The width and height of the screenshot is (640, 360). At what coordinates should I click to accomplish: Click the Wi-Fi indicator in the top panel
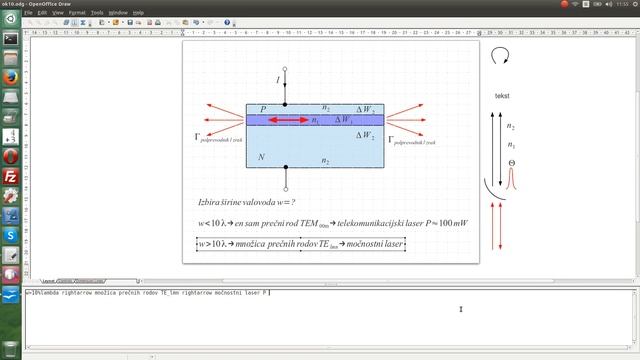[575, 4]
